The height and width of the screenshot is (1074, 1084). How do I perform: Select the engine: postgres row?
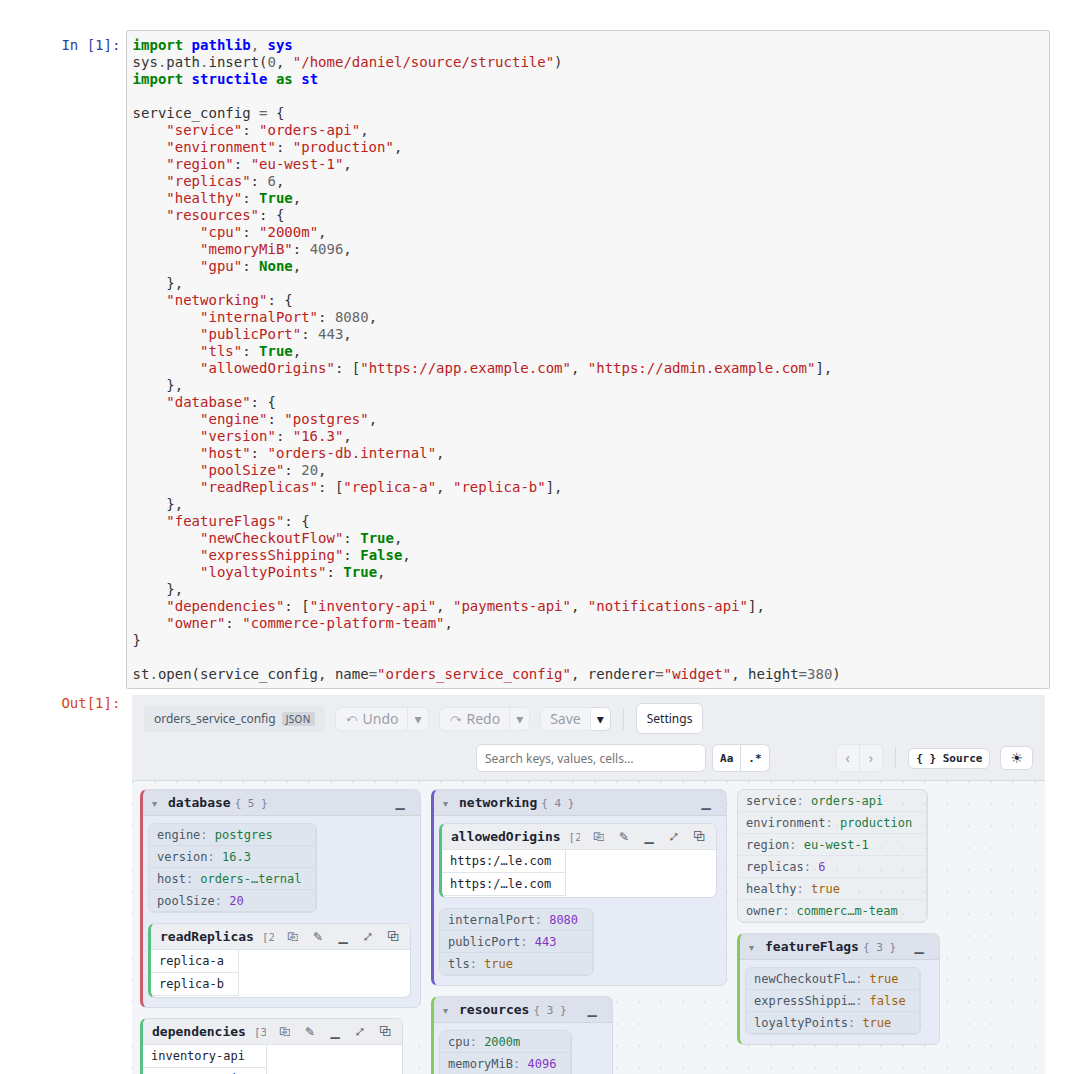(232, 835)
